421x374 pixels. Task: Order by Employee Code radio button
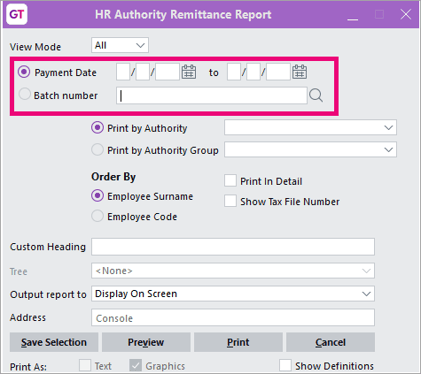coord(97,216)
